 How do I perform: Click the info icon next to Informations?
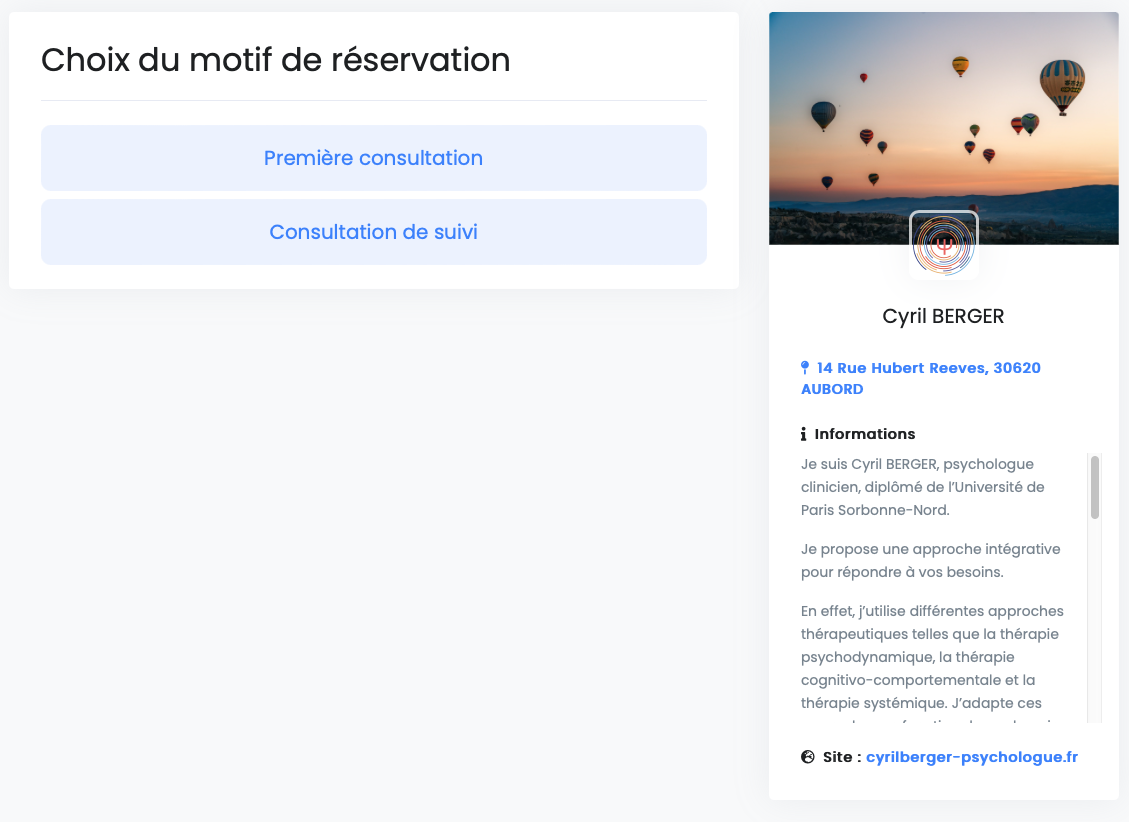click(804, 434)
